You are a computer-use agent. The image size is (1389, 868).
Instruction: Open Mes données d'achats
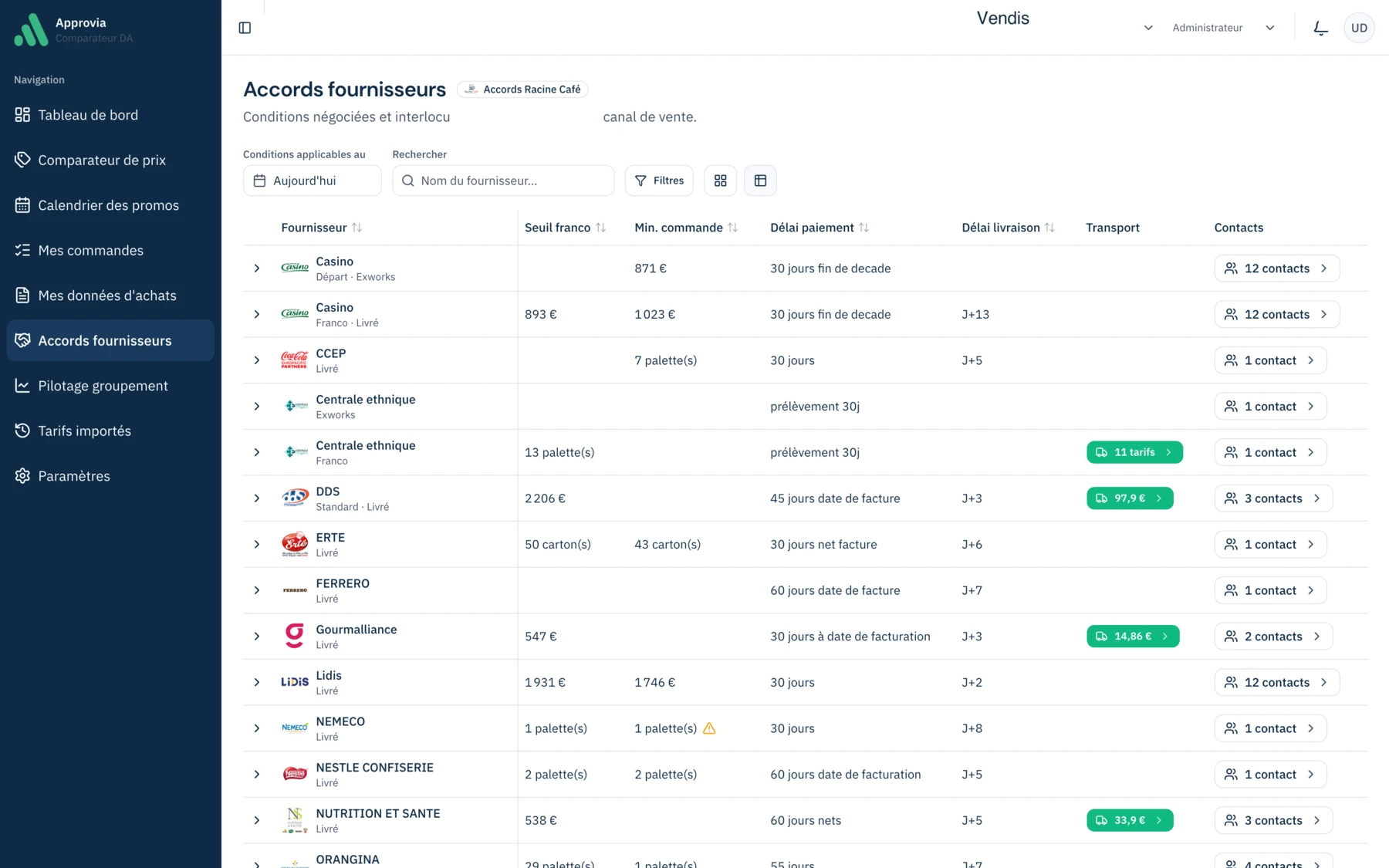click(x=110, y=296)
